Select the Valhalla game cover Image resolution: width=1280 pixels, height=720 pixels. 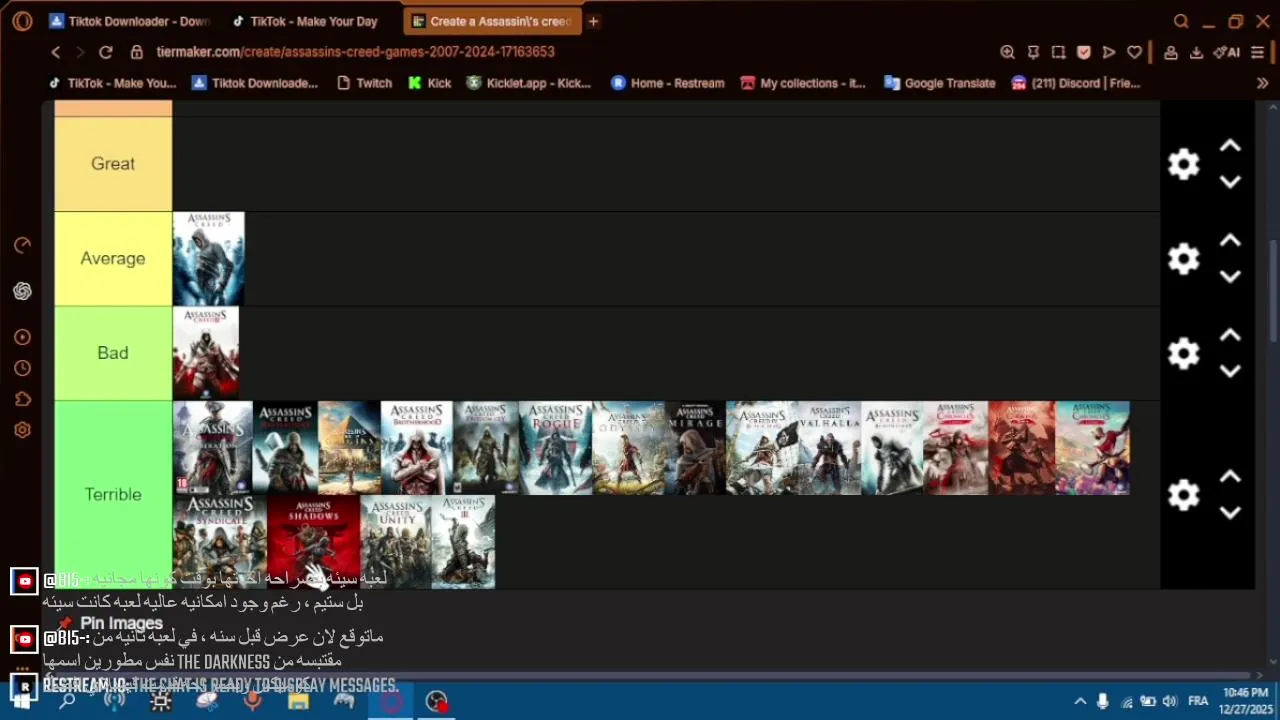(x=830, y=448)
